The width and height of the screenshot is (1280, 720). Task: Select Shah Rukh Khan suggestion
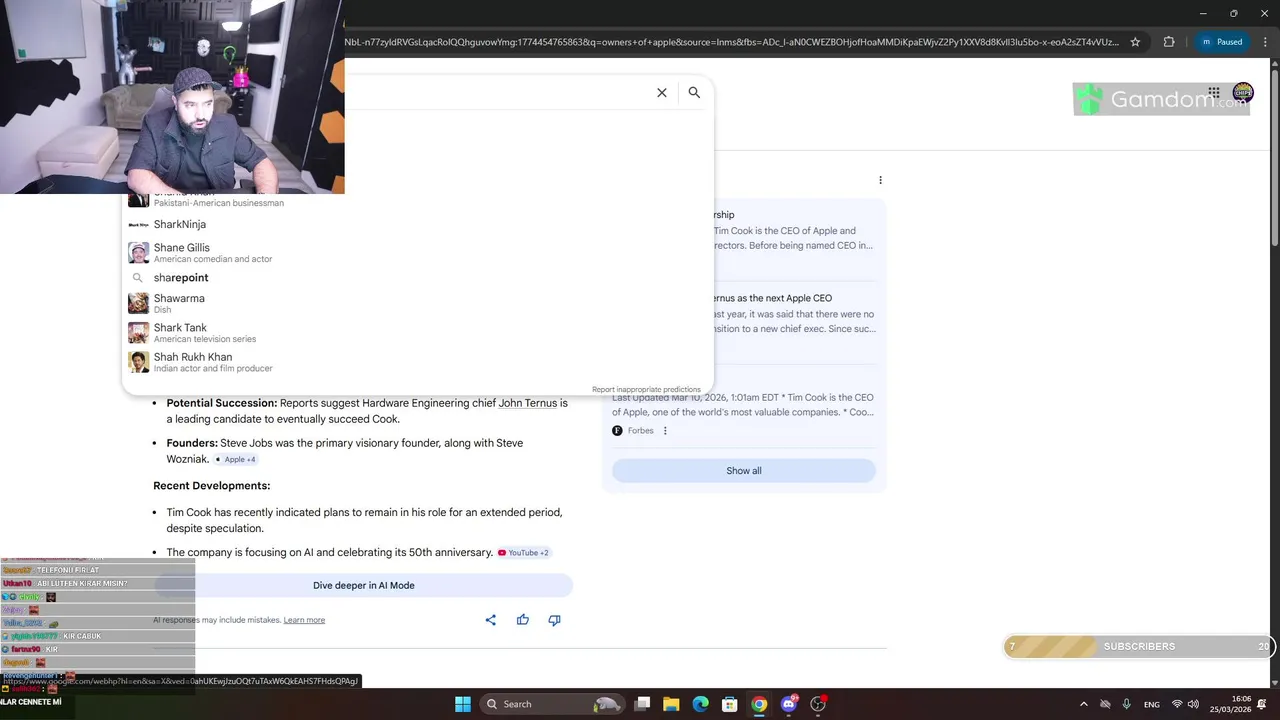417,362
